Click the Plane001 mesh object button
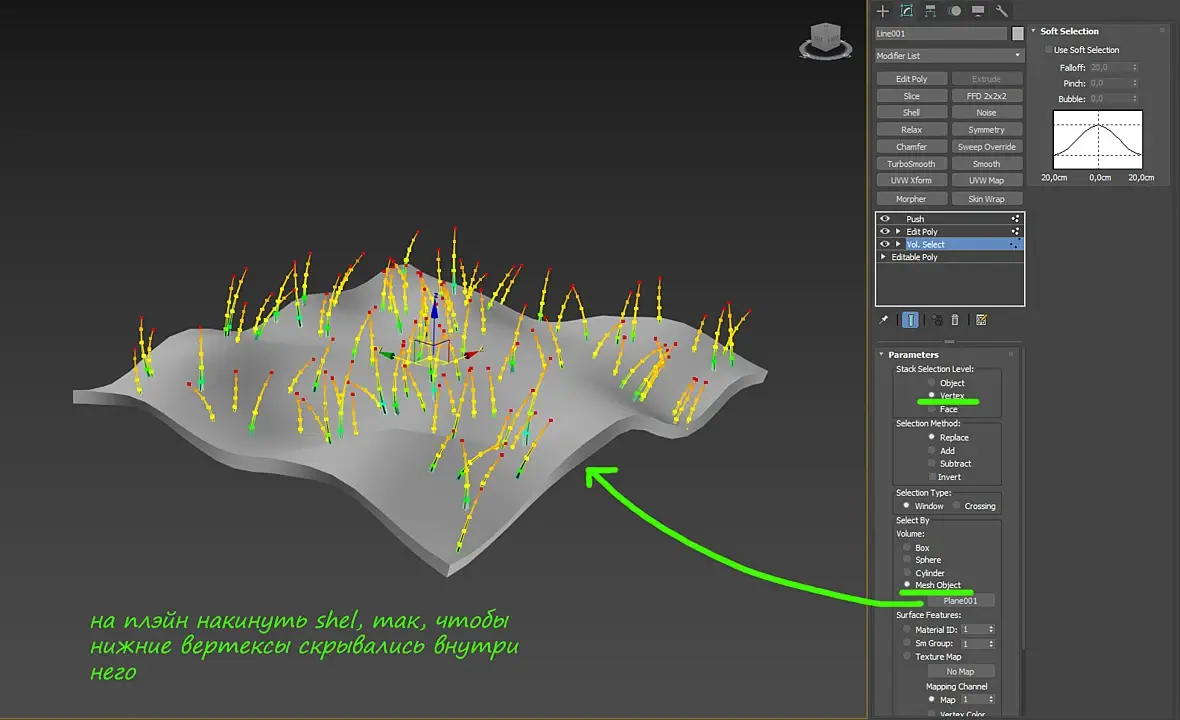 960,601
